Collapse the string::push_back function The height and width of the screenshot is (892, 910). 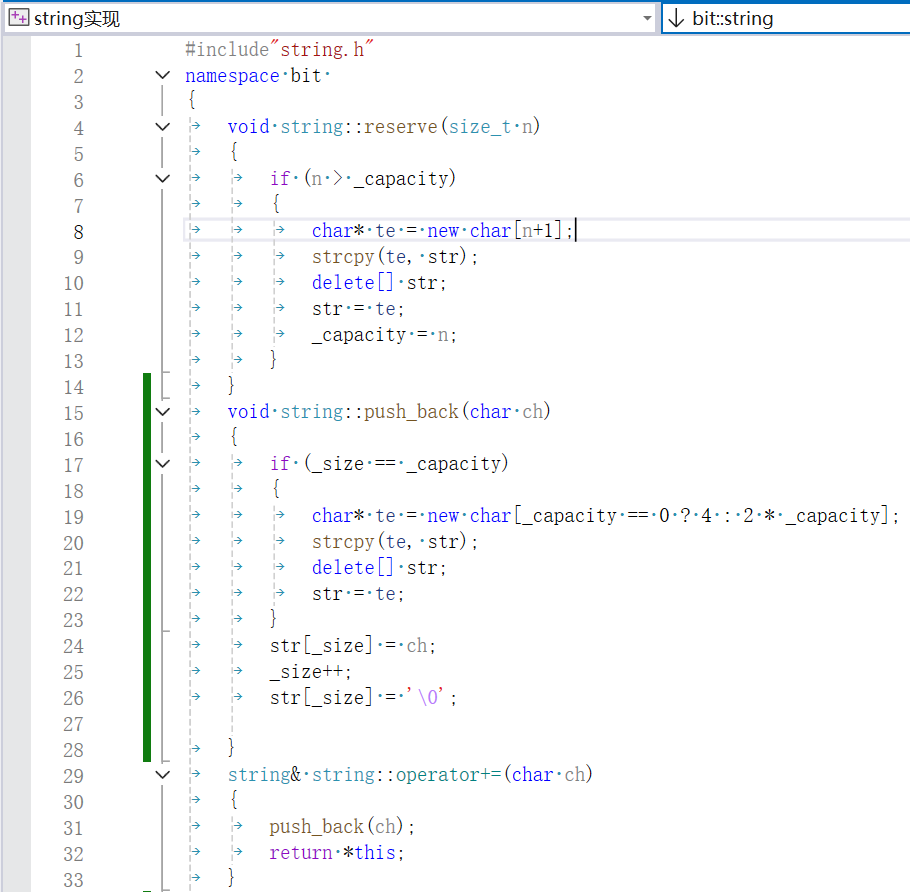tap(163, 411)
